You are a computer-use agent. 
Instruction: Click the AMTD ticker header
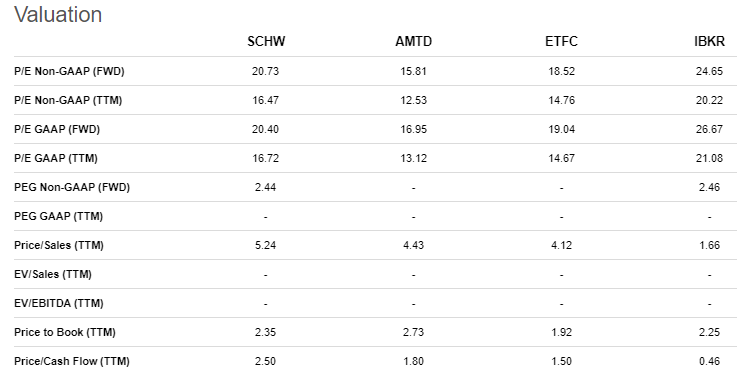click(414, 41)
